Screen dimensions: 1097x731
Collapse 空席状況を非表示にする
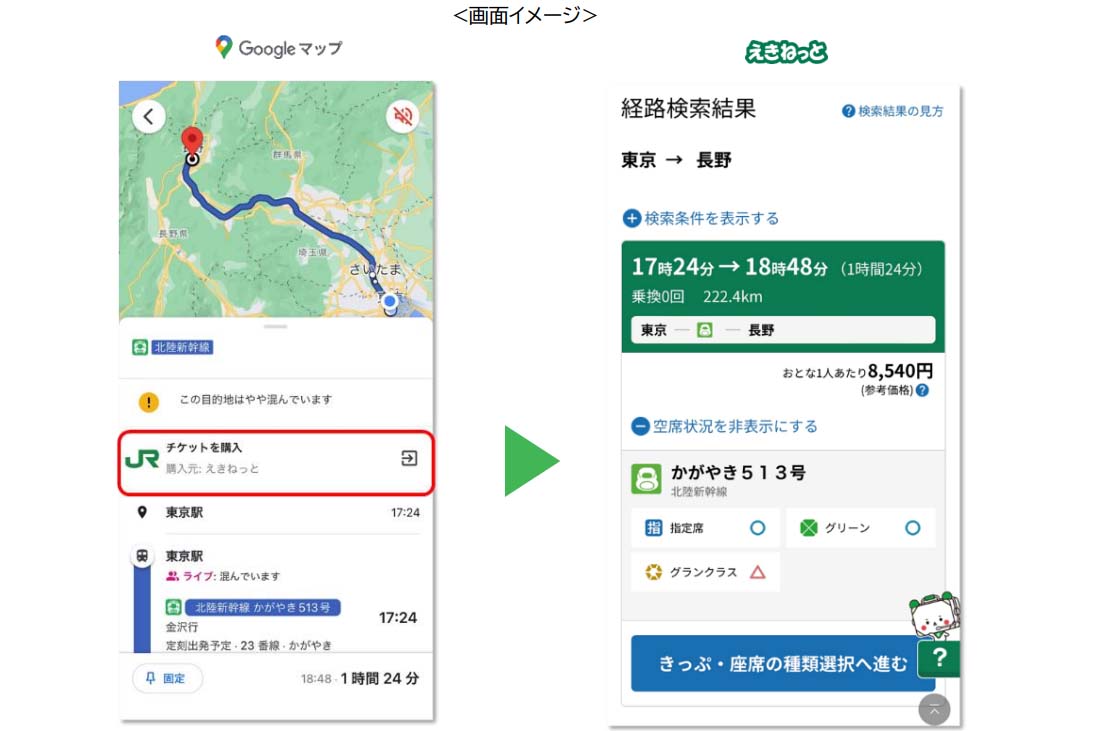click(x=724, y=426)
